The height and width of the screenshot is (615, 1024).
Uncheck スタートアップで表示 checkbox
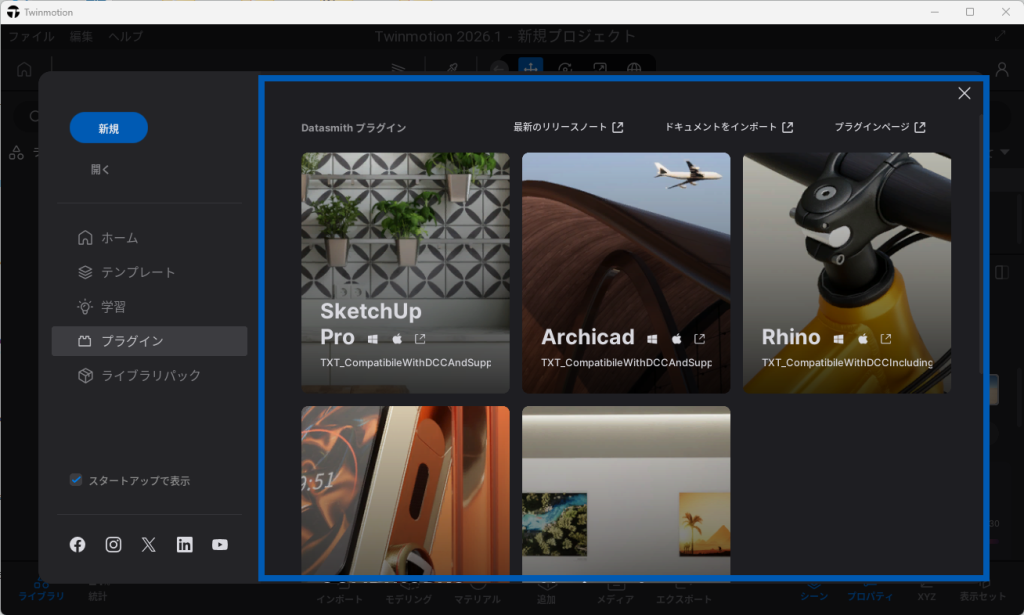[76, 480]
